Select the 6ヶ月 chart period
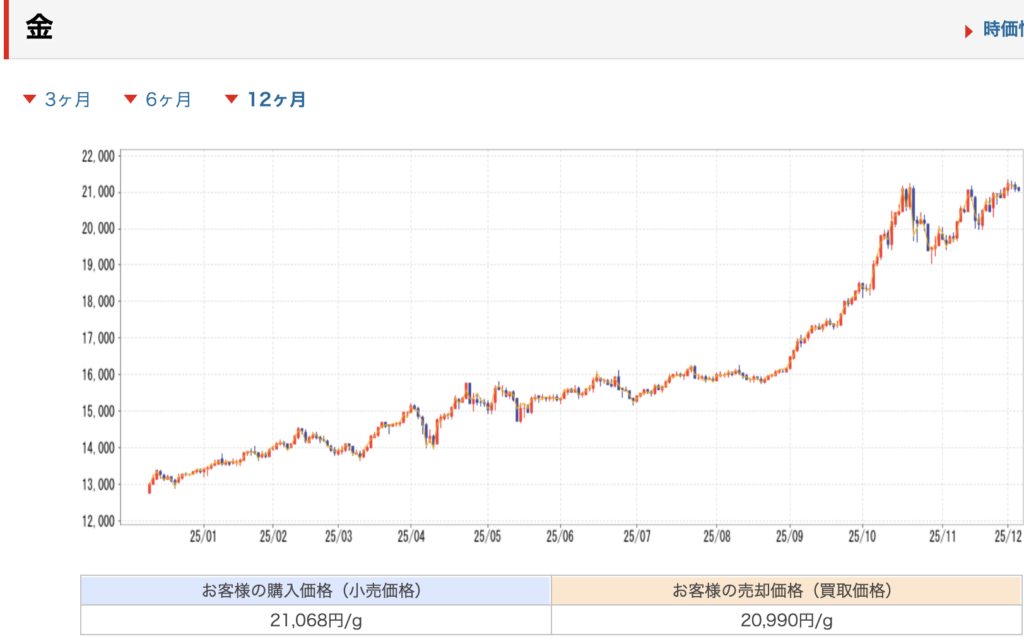 [x=168, y=99]
